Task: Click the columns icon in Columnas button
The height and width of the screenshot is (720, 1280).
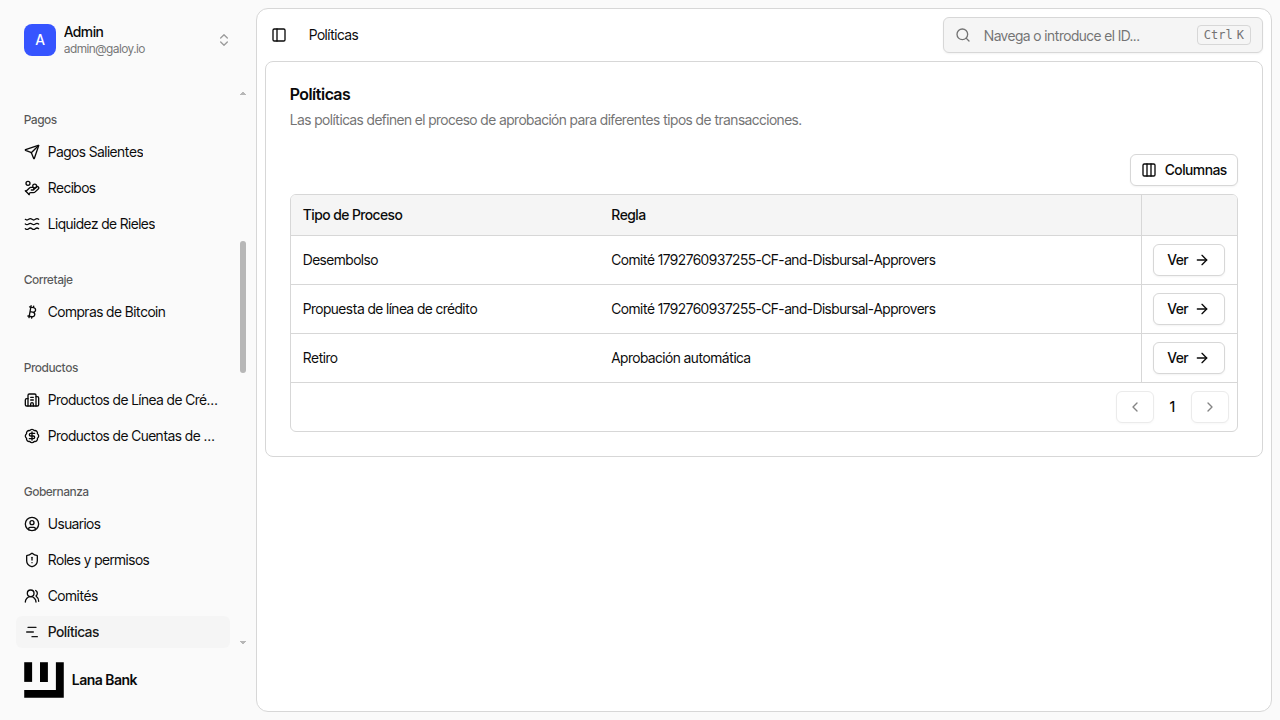Action: (1149, 170)
